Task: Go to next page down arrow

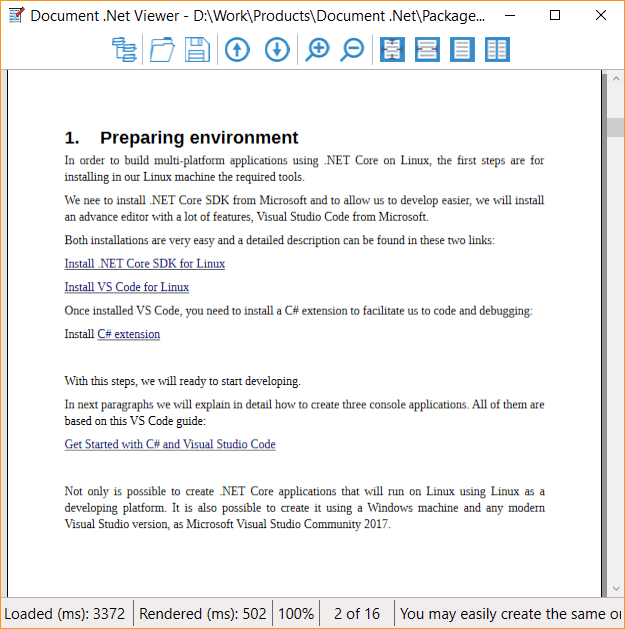Action: [x=277, y=49]
